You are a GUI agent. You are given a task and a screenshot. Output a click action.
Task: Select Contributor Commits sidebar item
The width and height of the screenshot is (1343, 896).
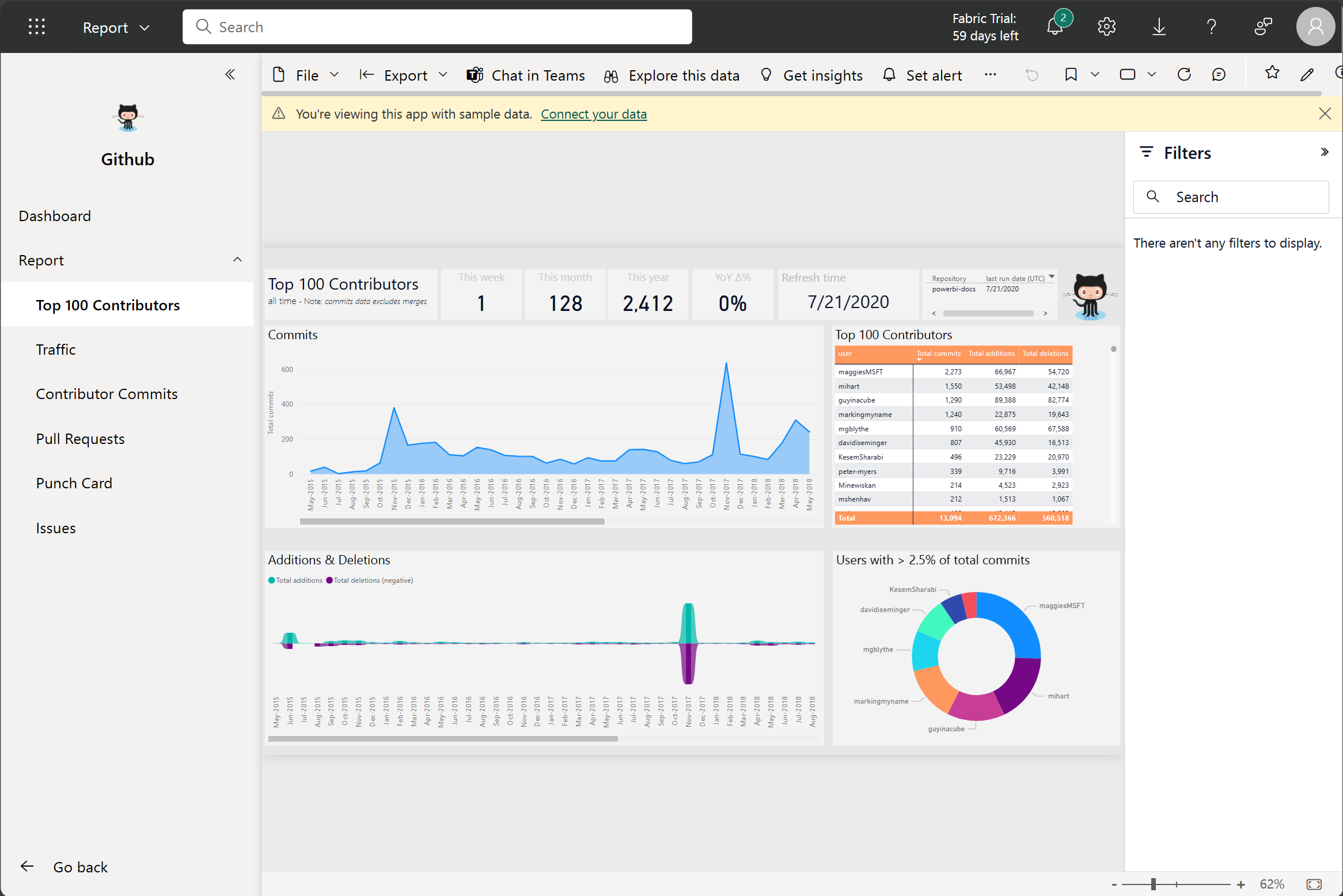pyautogui.click(x=106, y=394)
